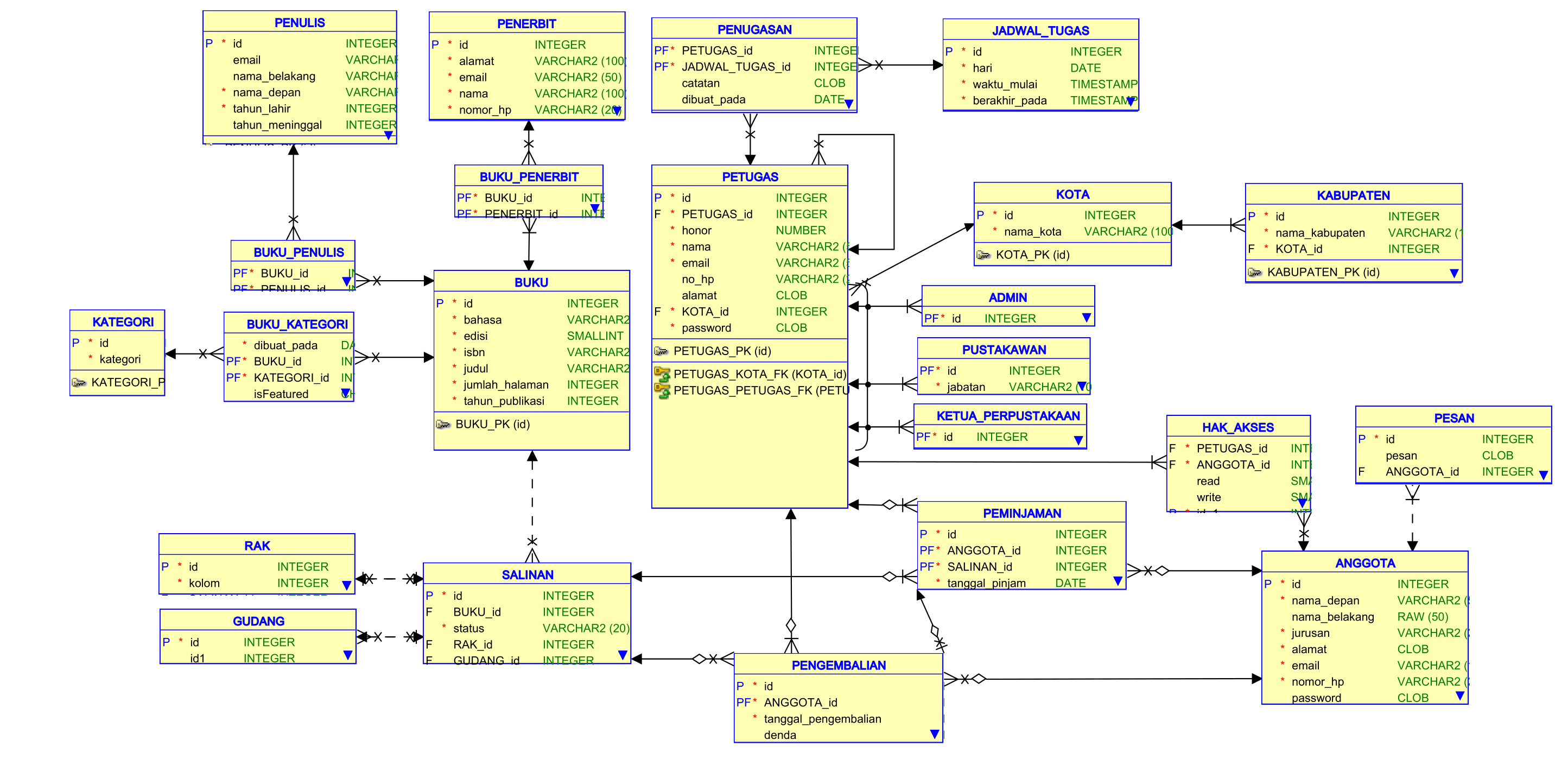1568x759 pixels.
Task: Click the KOTA_PK key icon
Action: [x=983, y=255]
